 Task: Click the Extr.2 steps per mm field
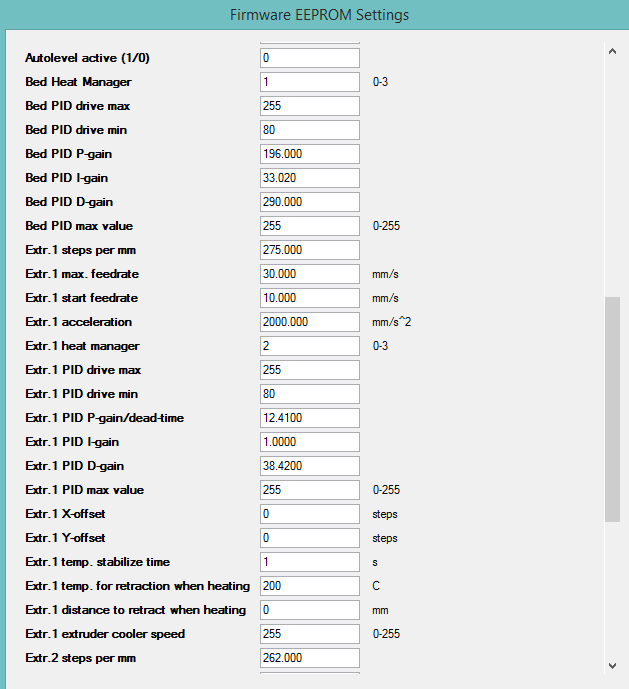pyautogui.click(x=309, y=658)
